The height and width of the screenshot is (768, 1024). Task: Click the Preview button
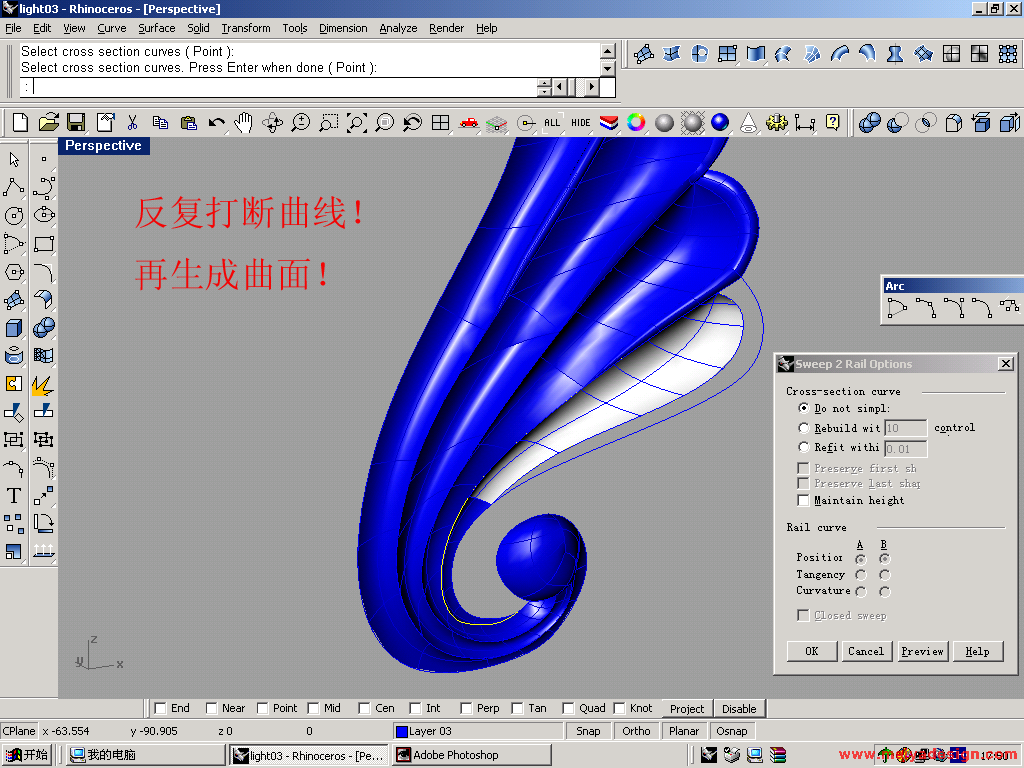pos(922,651)
